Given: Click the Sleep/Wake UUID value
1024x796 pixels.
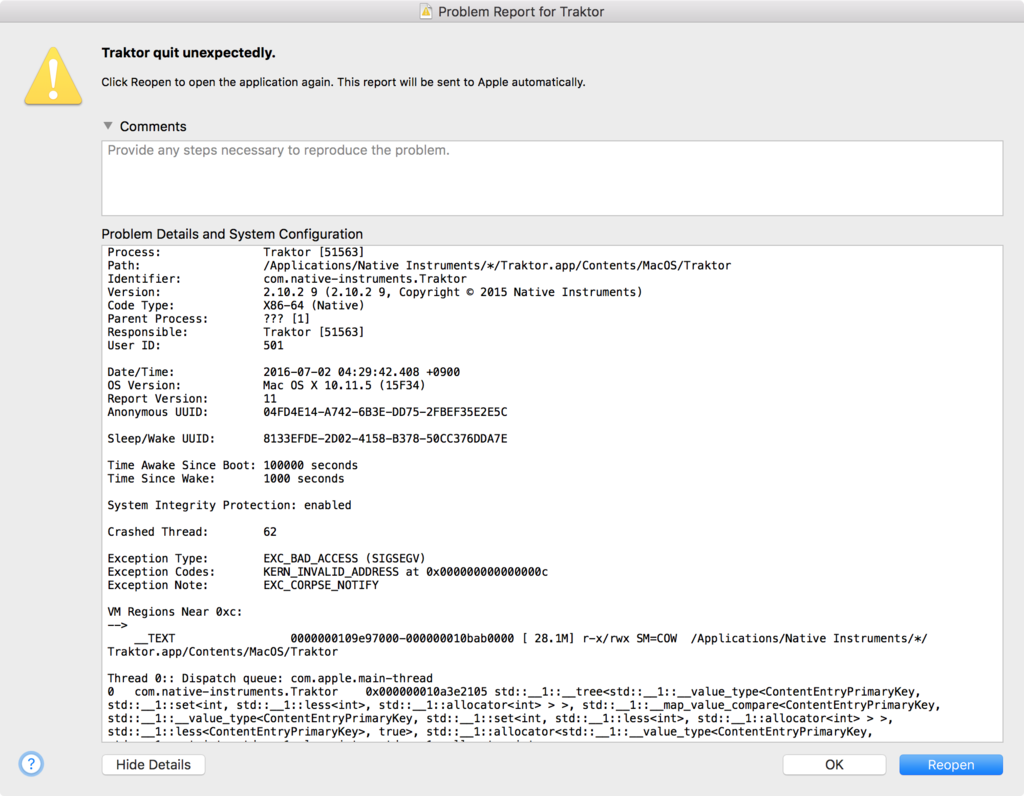Looking at the screenshot, I should tap(385, 439).
